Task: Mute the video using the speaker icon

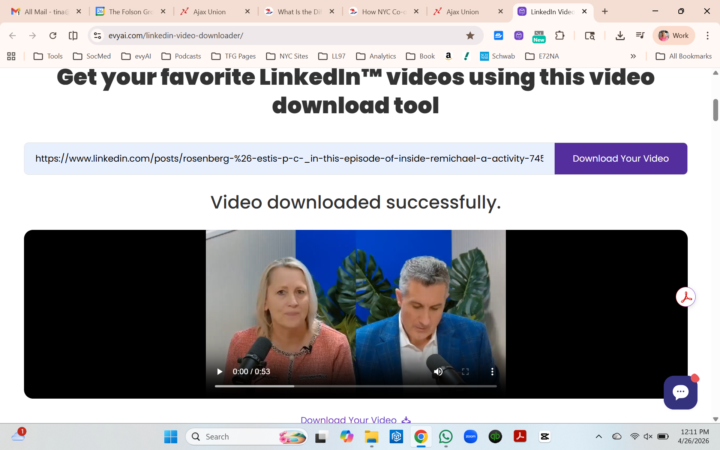Action: (438, 371)
